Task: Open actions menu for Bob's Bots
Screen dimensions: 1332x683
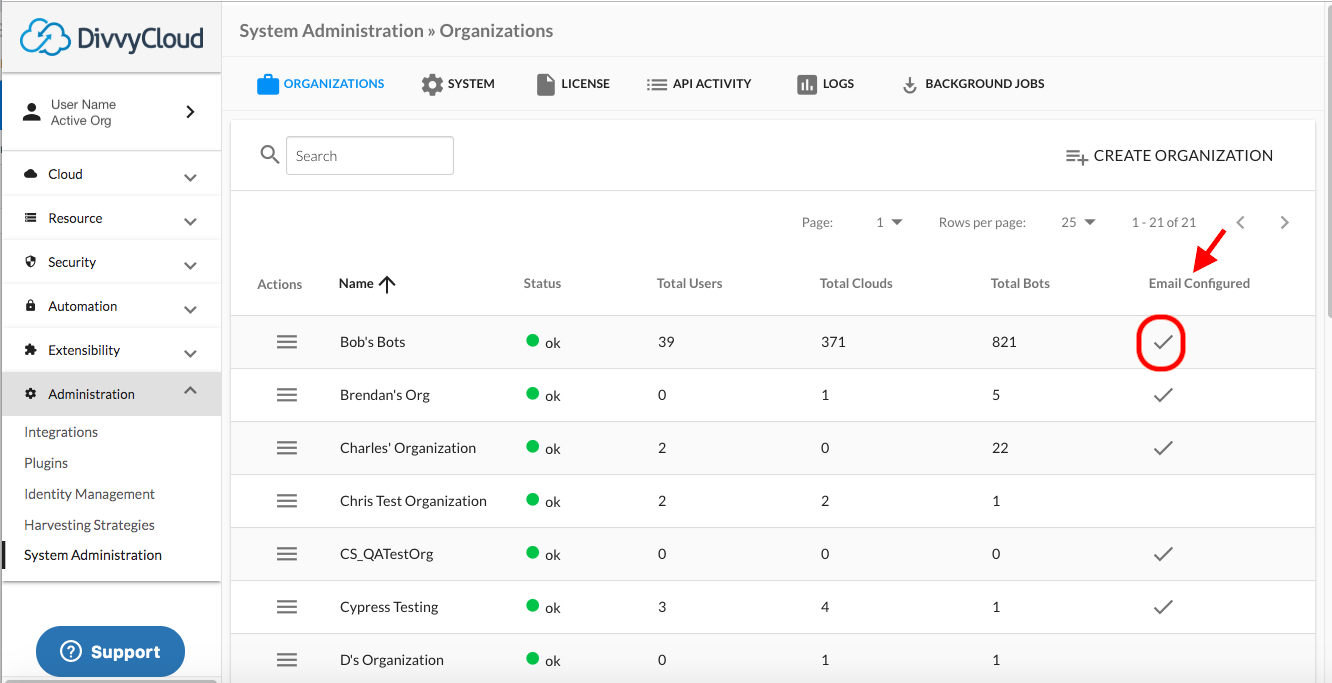Action: click(287, 342)
